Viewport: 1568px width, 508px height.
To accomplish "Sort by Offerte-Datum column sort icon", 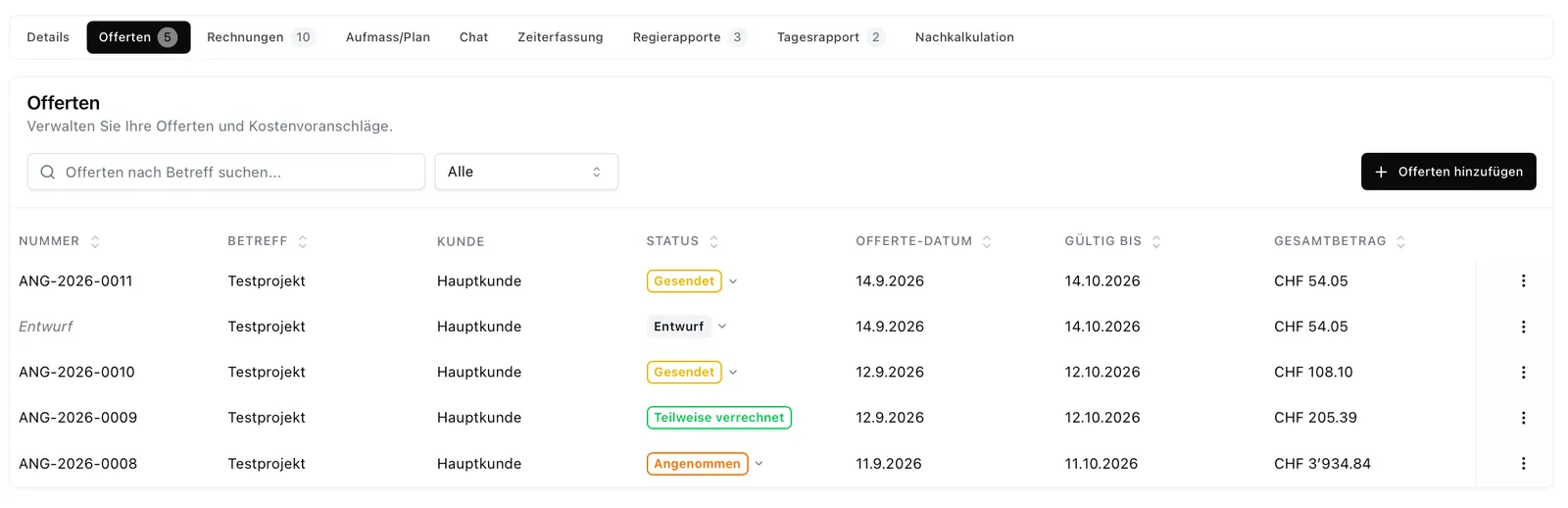I will (987, 241).
